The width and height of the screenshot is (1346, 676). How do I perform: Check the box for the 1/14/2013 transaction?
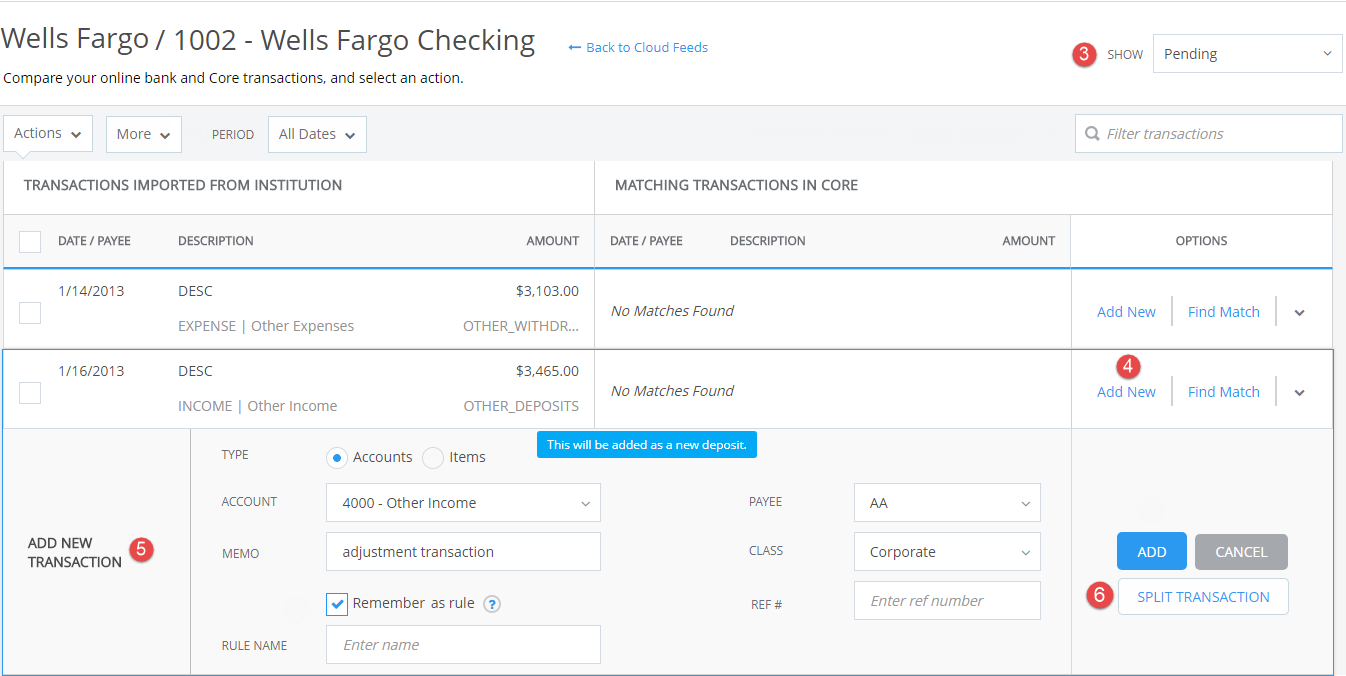click(x=30, y=313)
